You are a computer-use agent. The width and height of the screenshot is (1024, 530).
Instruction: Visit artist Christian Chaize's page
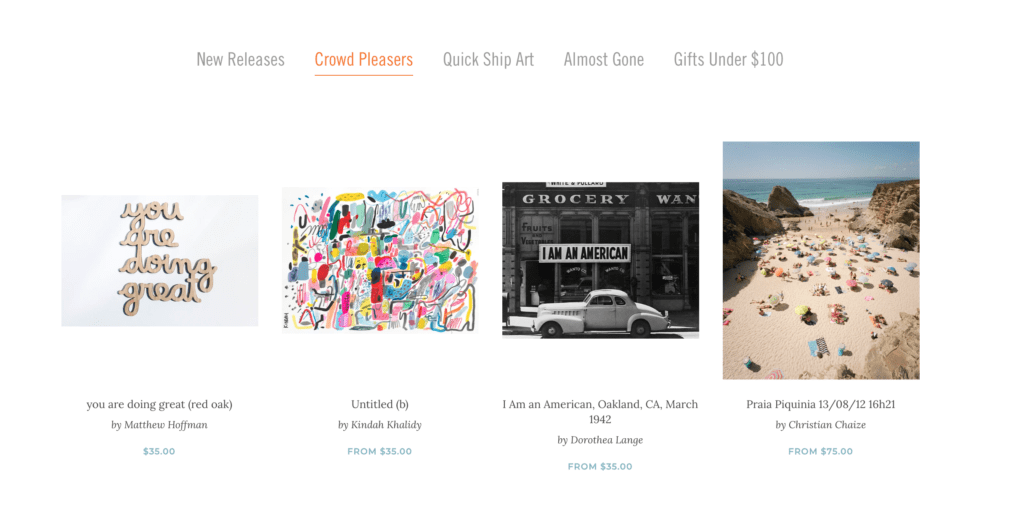(x=821, y=425)
